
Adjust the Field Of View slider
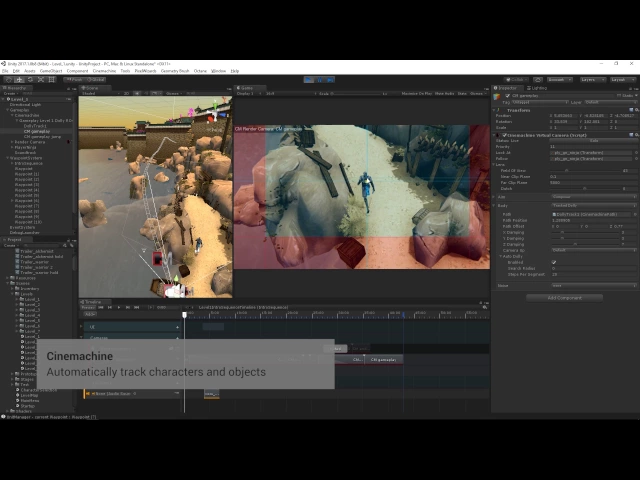584,171
